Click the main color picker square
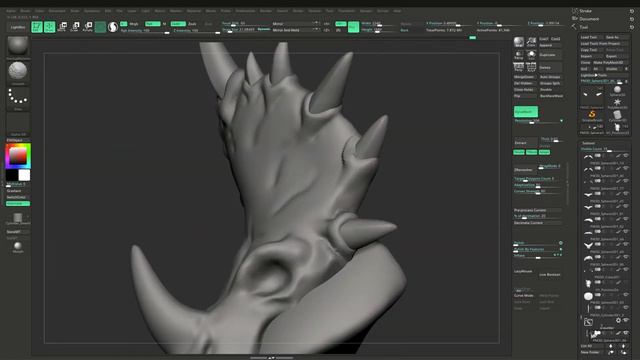The height and width of the screenshot is (360, 640). point(18,156)
